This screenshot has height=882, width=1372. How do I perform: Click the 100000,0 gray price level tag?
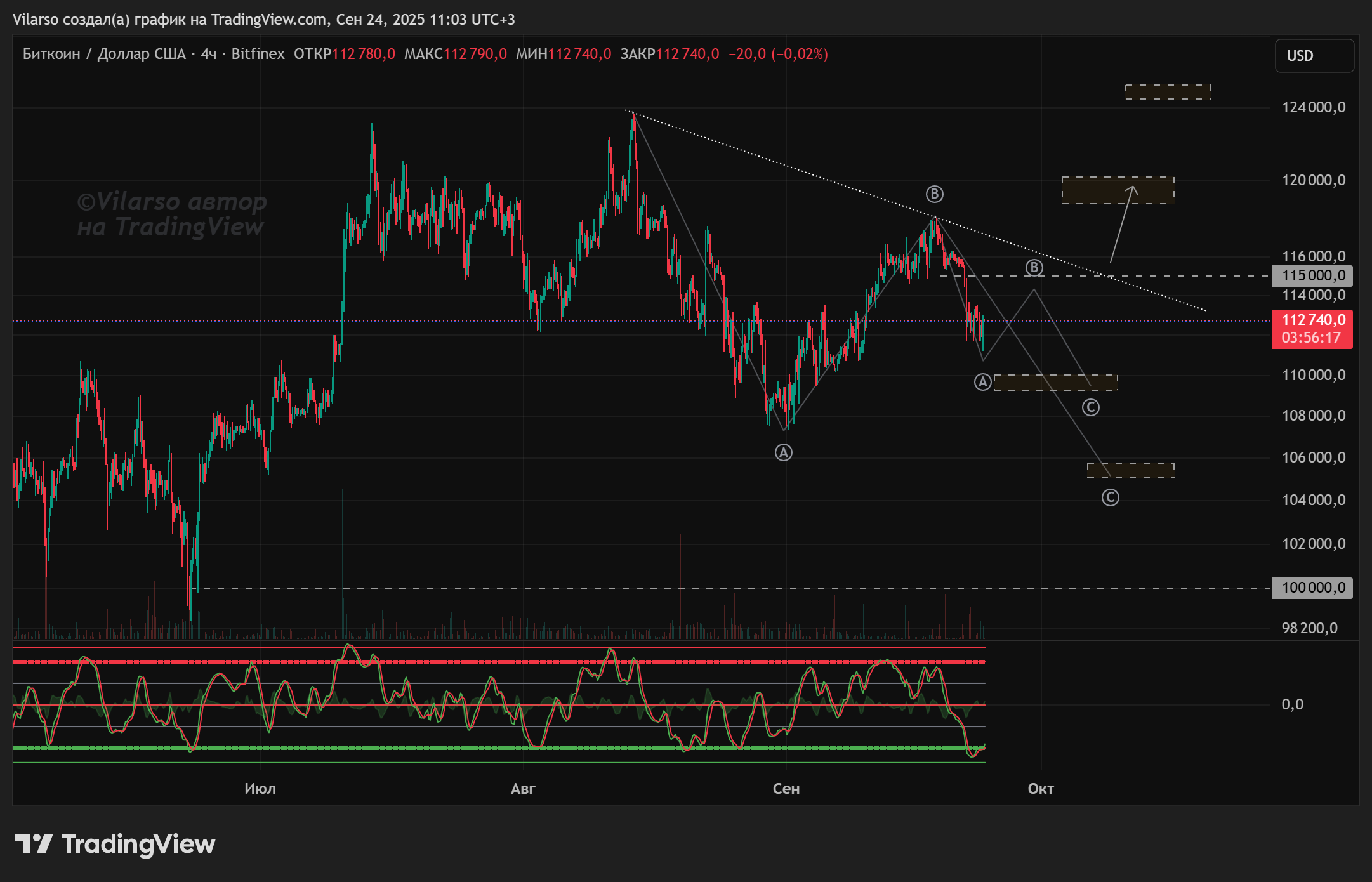(1312, 588)
